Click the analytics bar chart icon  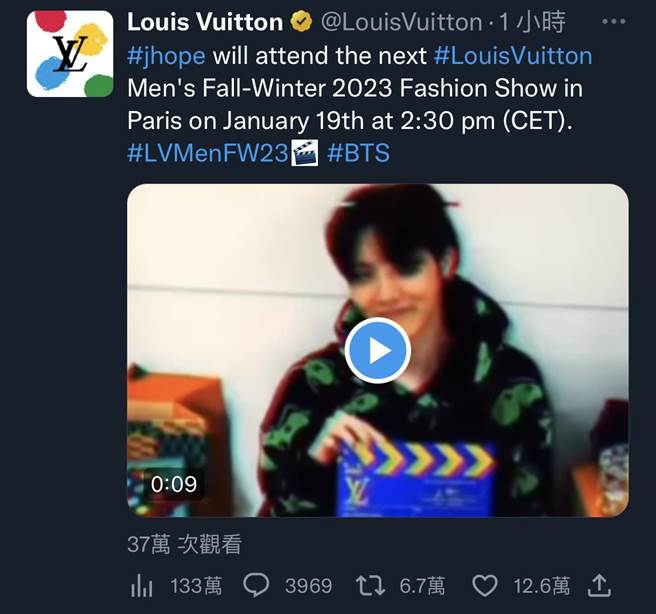(x=141, y=585)
